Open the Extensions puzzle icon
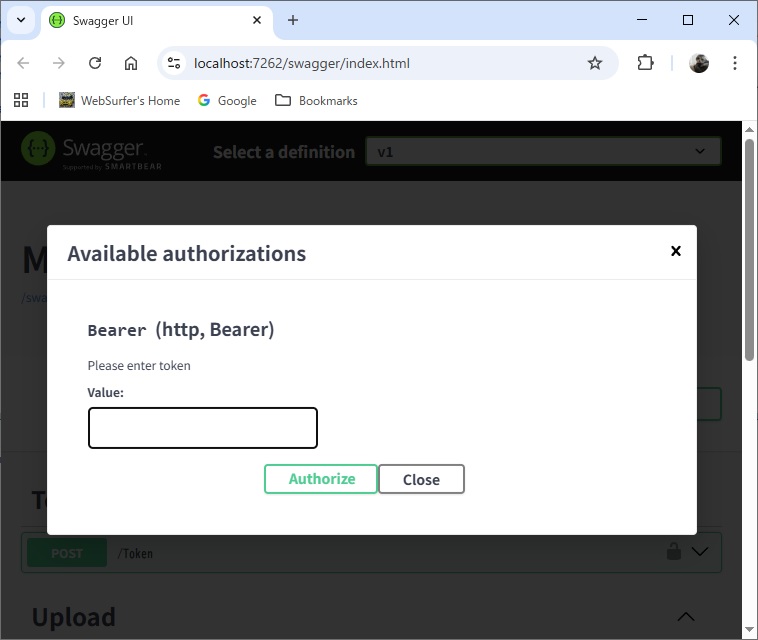The image size is (758, 640). click(x=645, y=63)
